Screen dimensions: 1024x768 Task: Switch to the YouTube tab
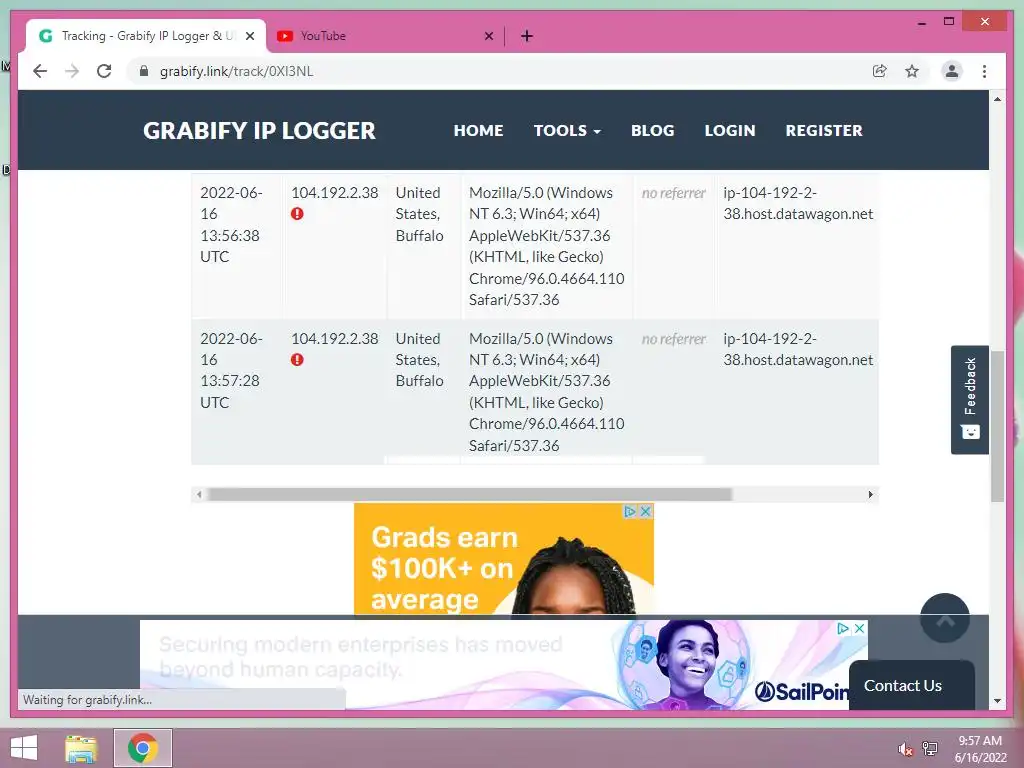[x=384, y=36]
